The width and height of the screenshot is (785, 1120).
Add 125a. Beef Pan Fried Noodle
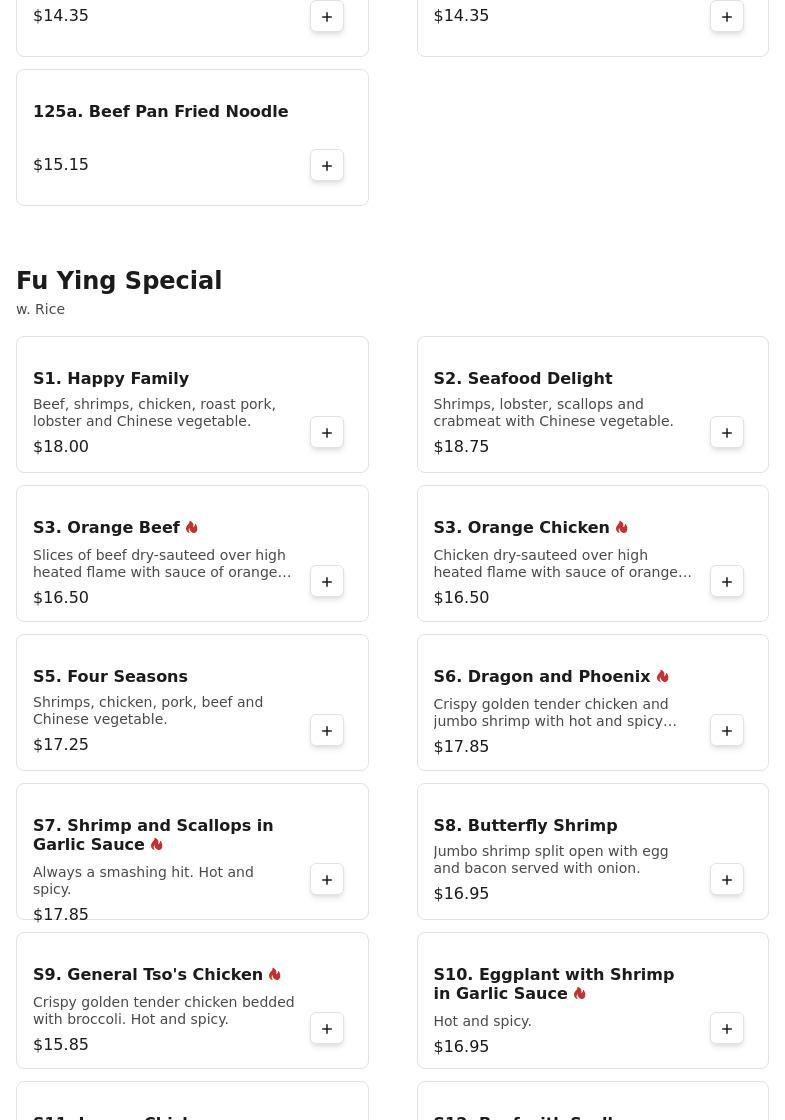[x=327, y=166]
